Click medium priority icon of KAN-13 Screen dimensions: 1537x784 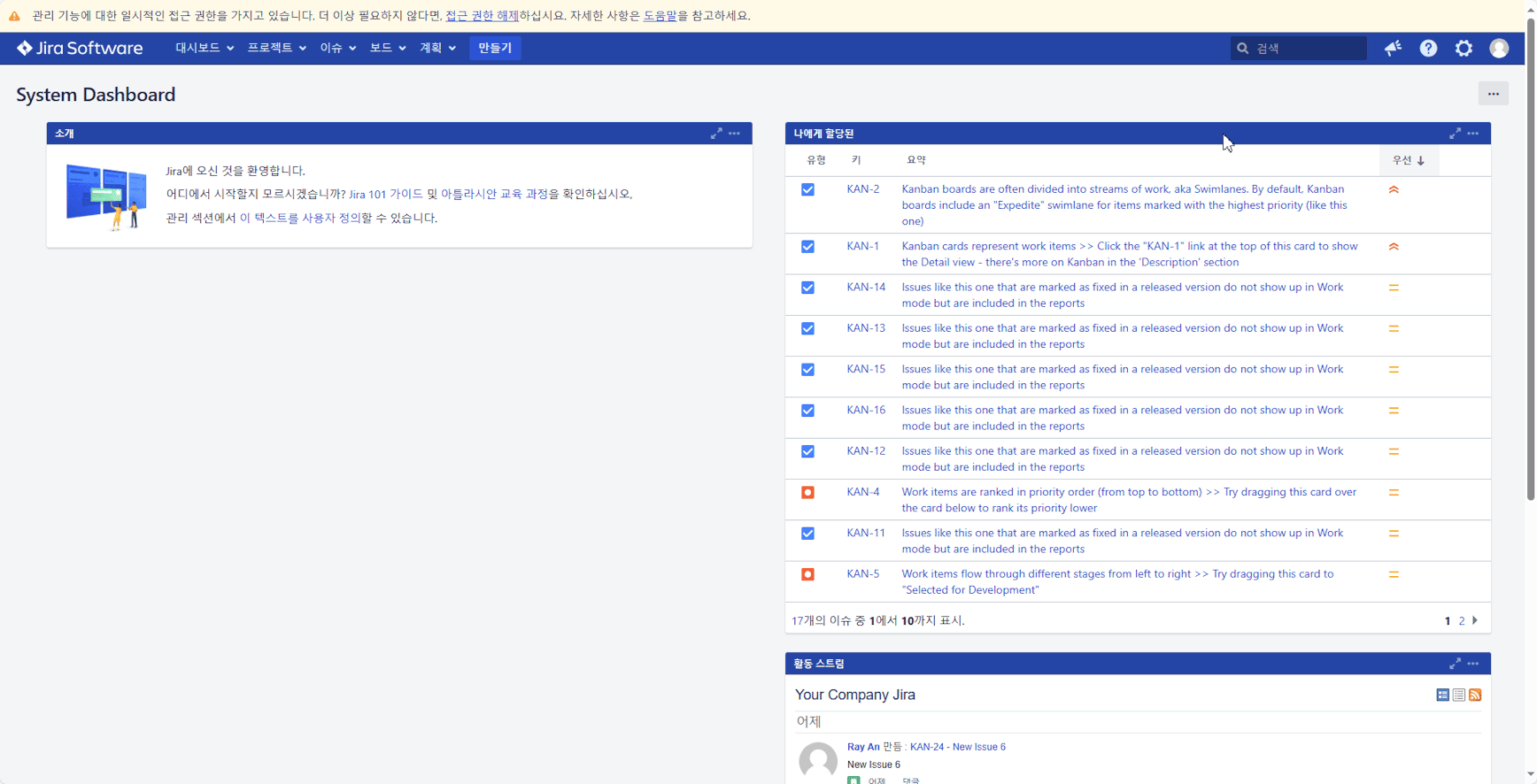point(1394,328)
